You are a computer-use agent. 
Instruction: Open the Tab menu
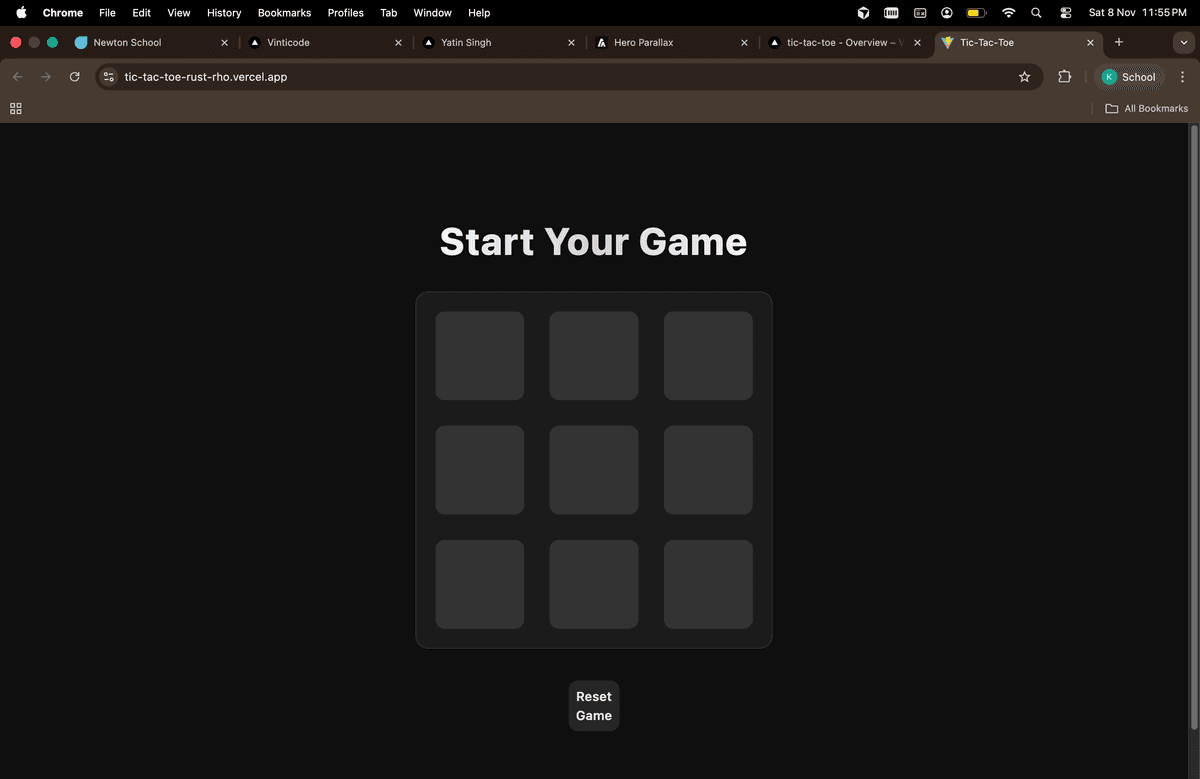tap(389, 13)
